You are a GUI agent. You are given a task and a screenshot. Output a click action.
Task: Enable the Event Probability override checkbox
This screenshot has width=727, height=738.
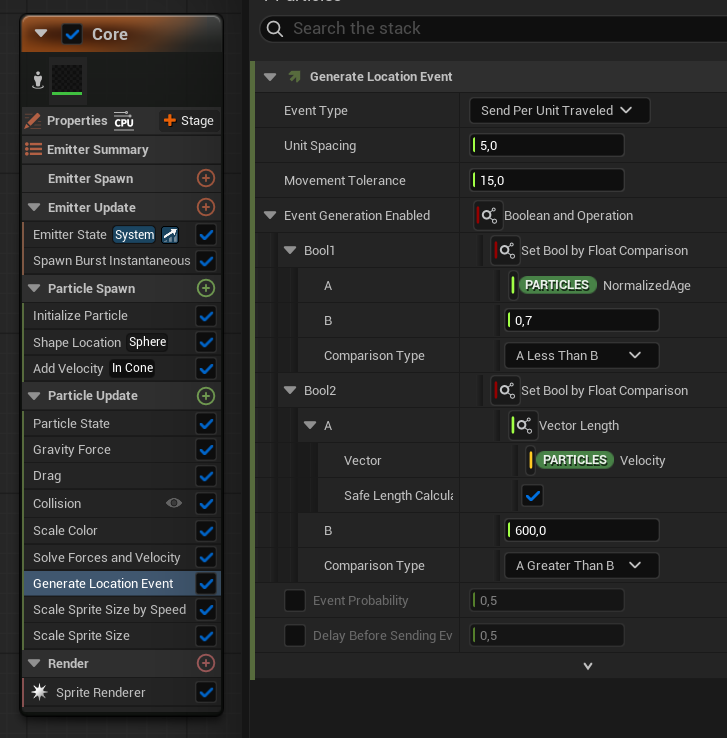click(295, 601)
